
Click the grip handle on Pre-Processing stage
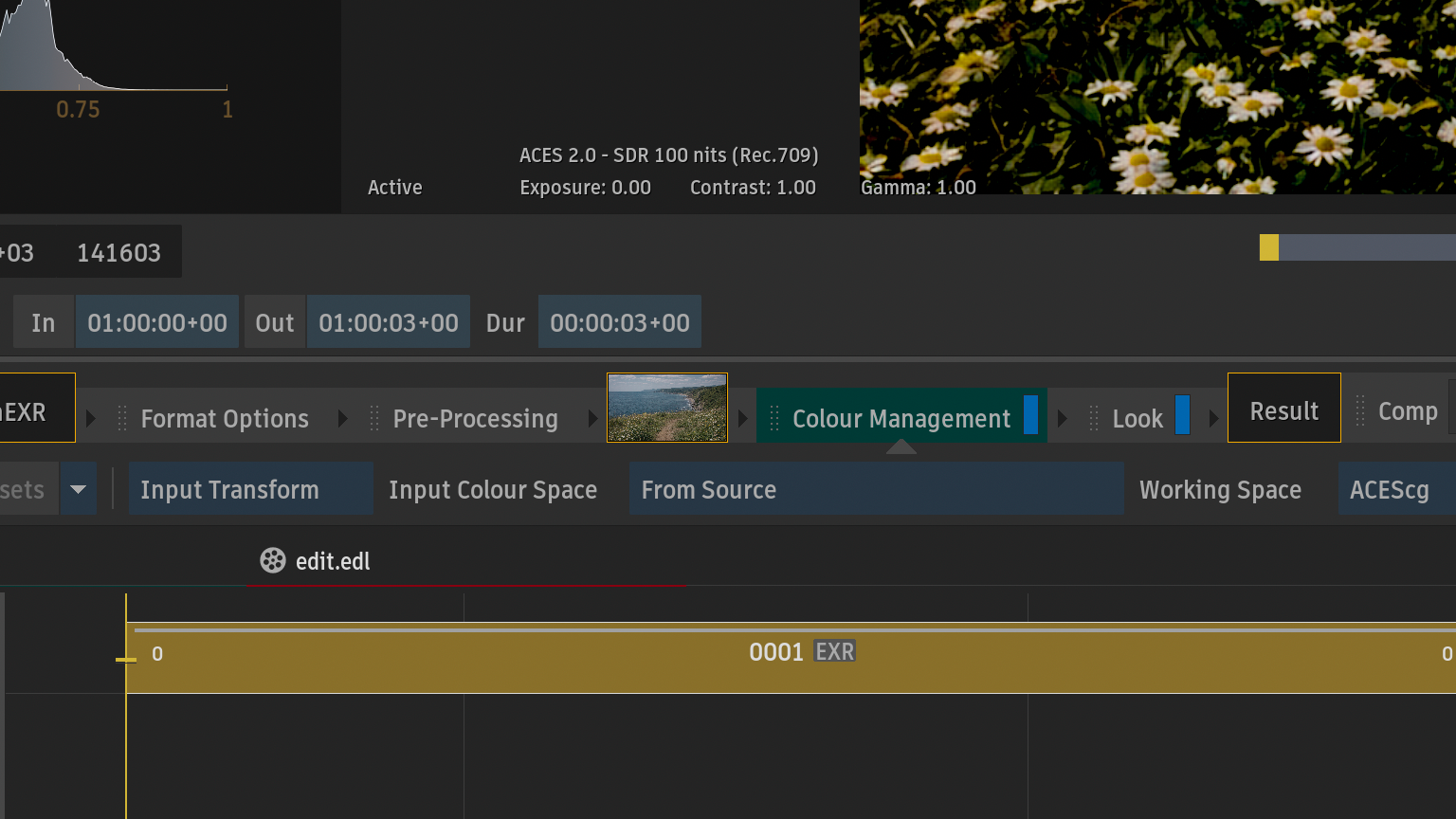[374, 418]
